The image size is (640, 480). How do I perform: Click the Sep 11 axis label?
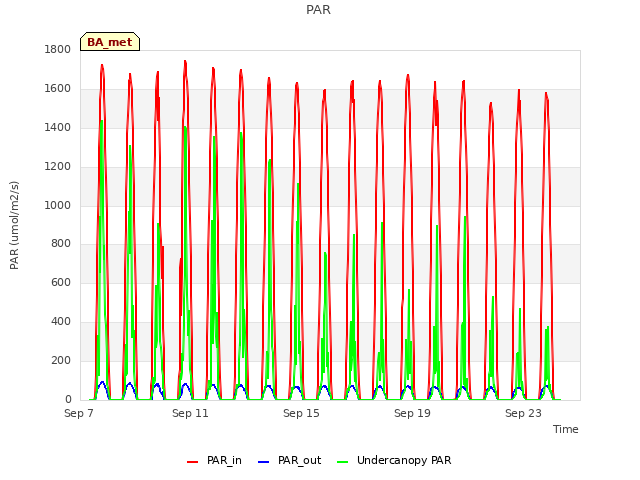[x=190, y=413]
